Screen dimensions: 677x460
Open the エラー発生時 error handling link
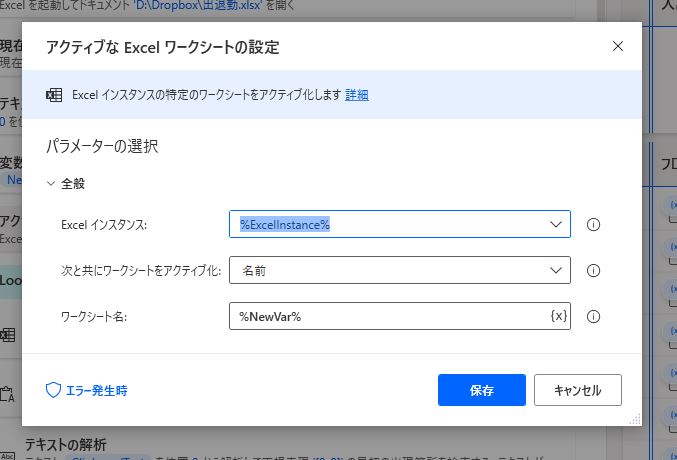click(x=87, y=390)
